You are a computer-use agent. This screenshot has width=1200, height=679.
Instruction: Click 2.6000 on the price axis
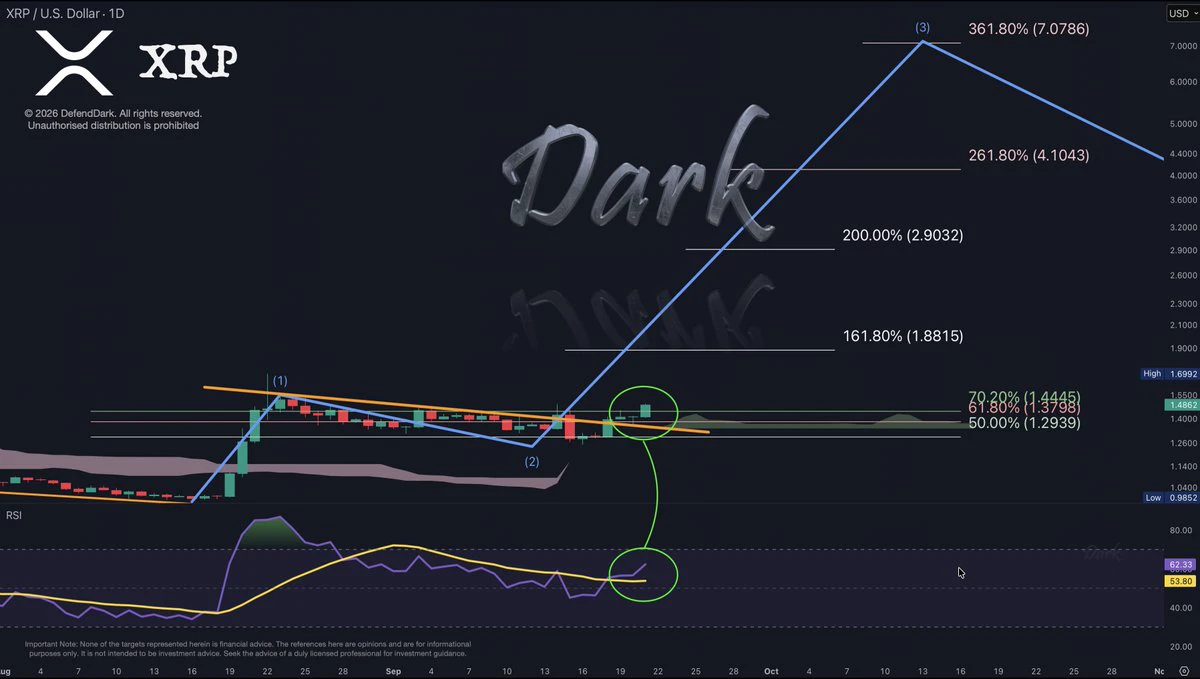1181,276
